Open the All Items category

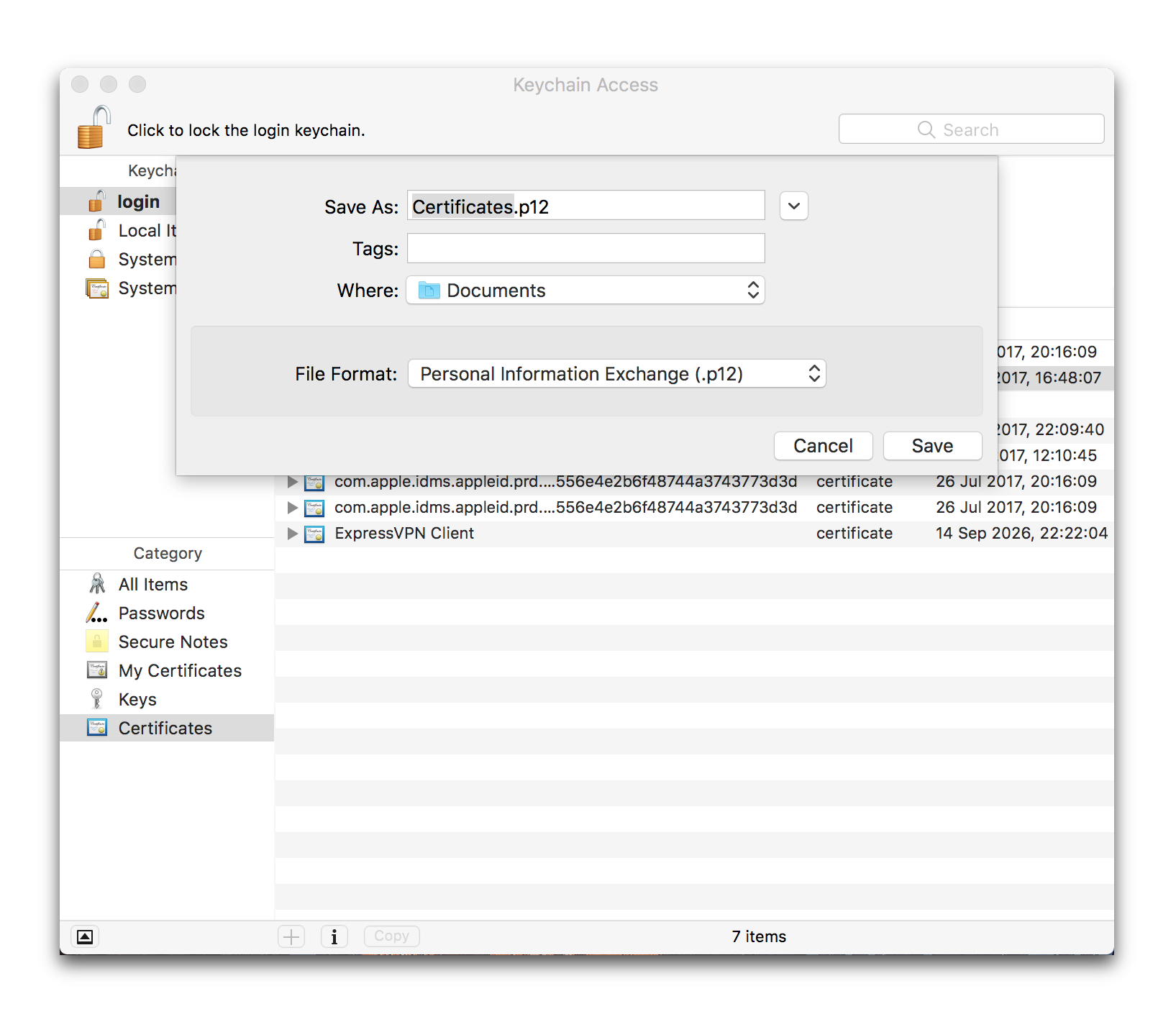[152, 585]
